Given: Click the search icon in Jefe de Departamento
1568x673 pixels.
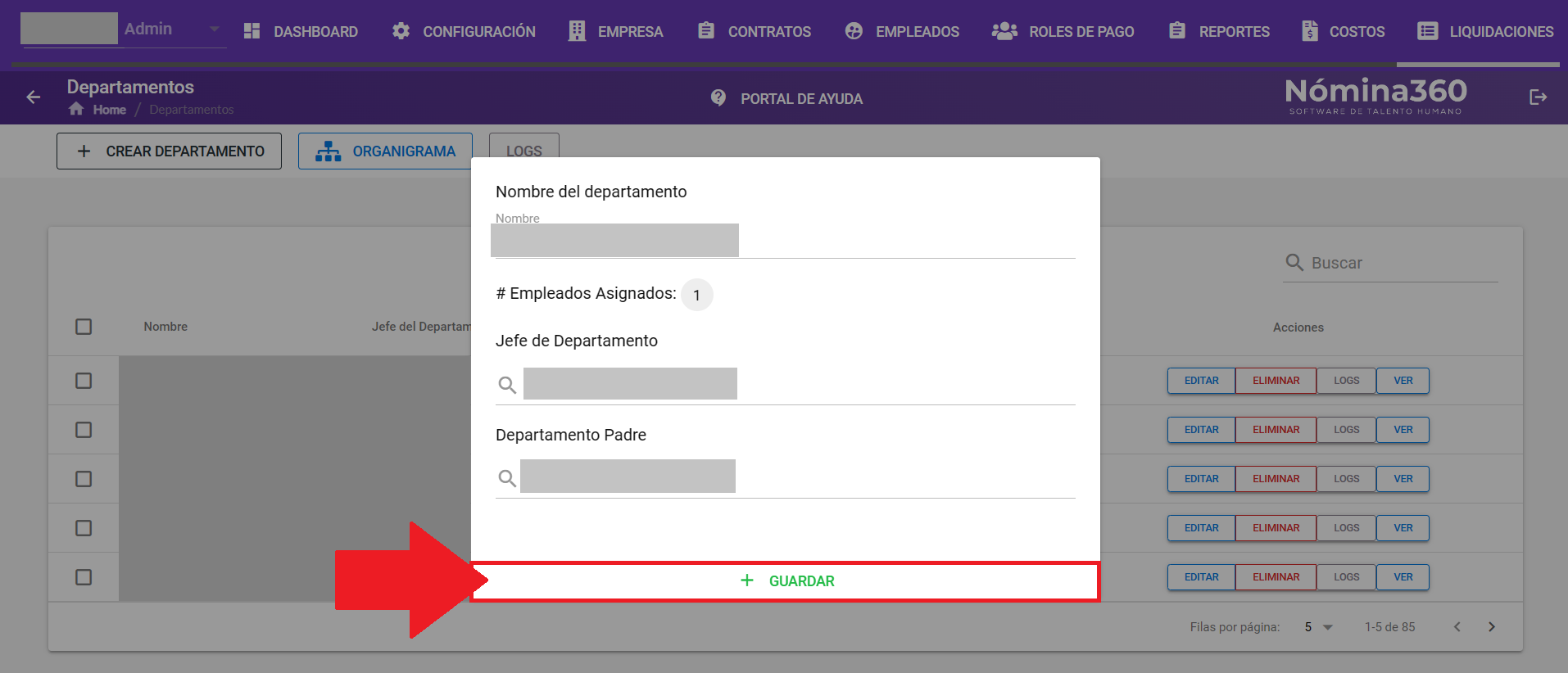Looking at the screenshot, I should tap(507, 385).
